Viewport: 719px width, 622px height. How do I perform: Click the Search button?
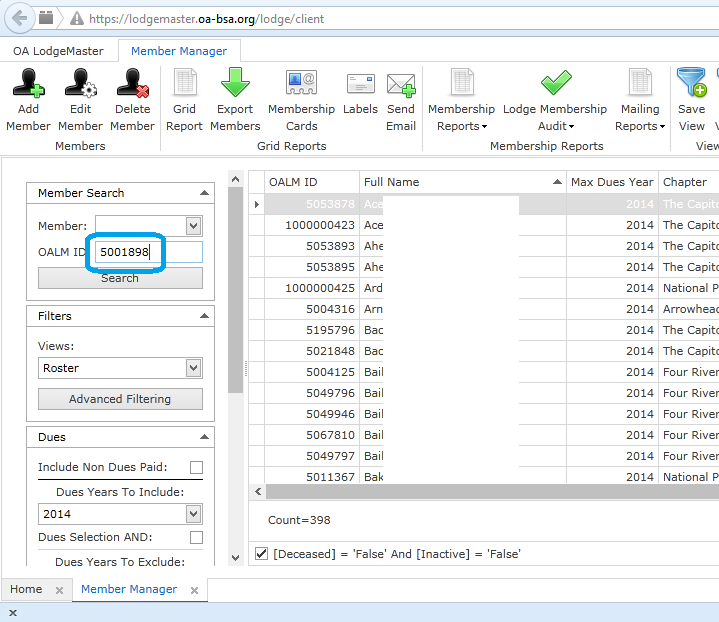[x=120, y=278]
